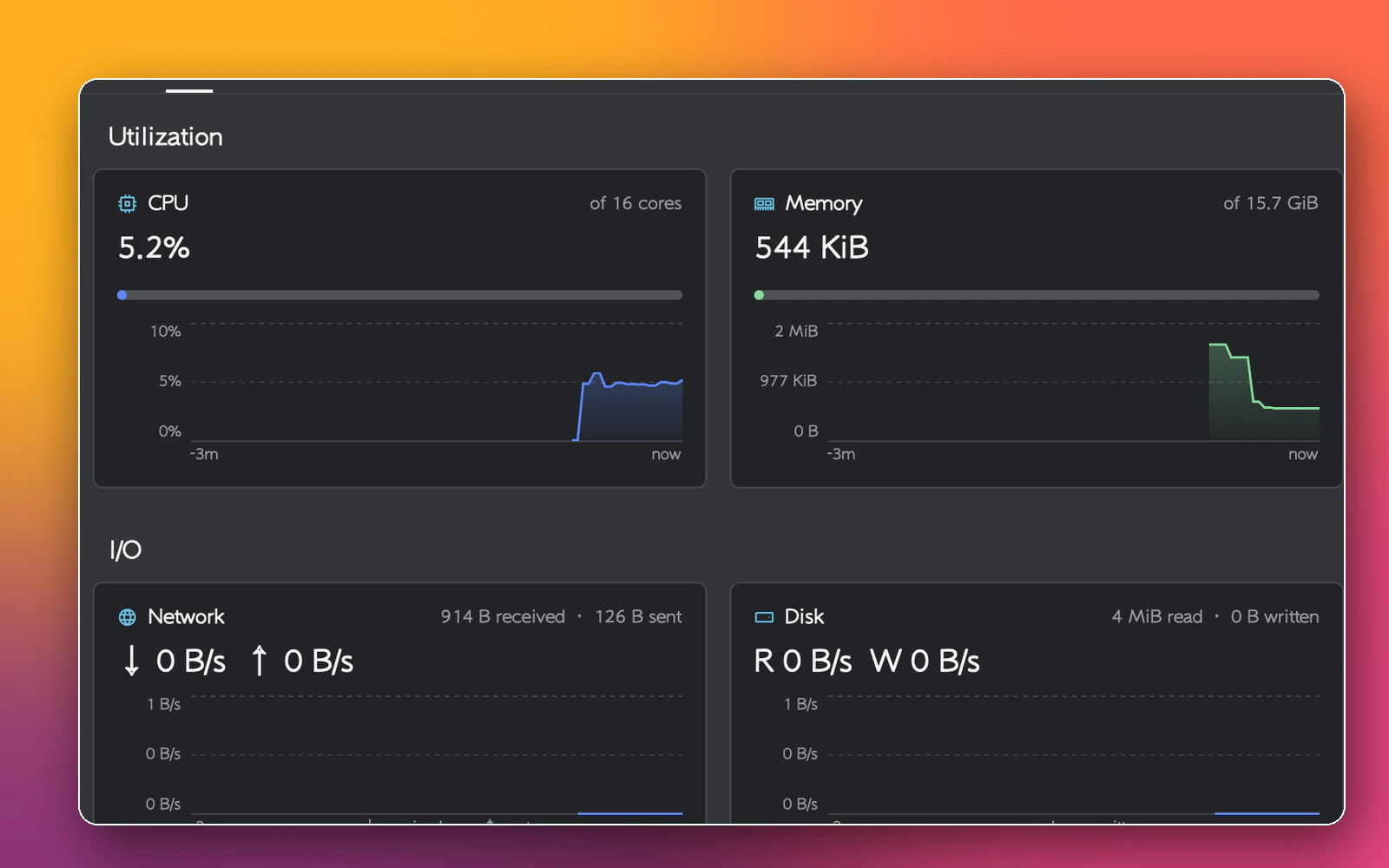The width and height of the screenshot is (1389, 868).
Task: Click the network upload arrow icon
Action: tap(259, 661)
